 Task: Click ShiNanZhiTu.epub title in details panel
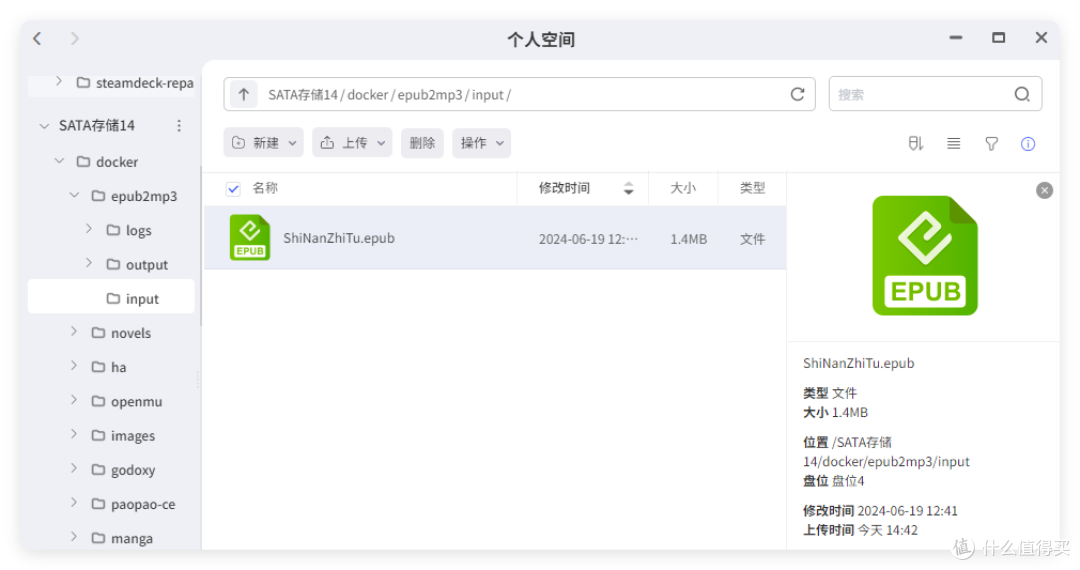click(x=858, y=363)
